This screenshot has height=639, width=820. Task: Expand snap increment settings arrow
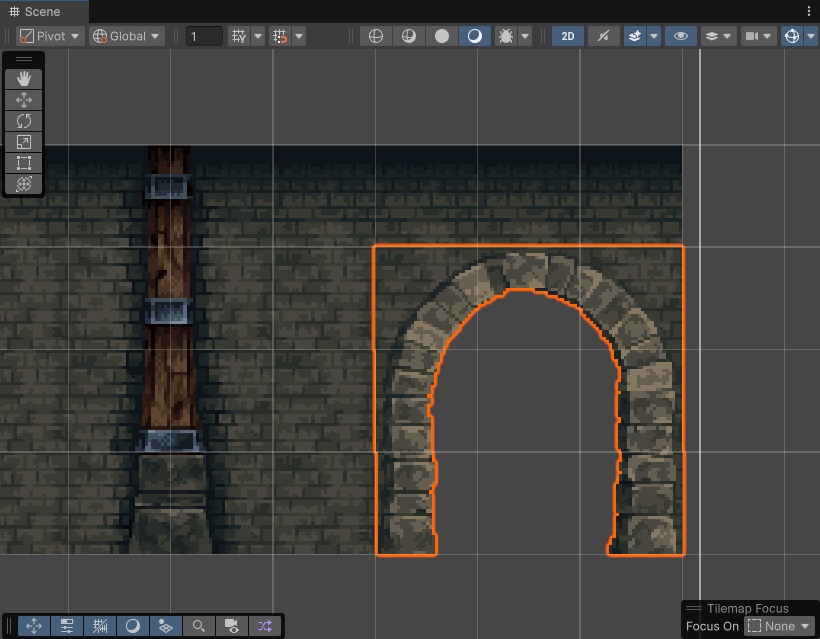coord(299,36)
